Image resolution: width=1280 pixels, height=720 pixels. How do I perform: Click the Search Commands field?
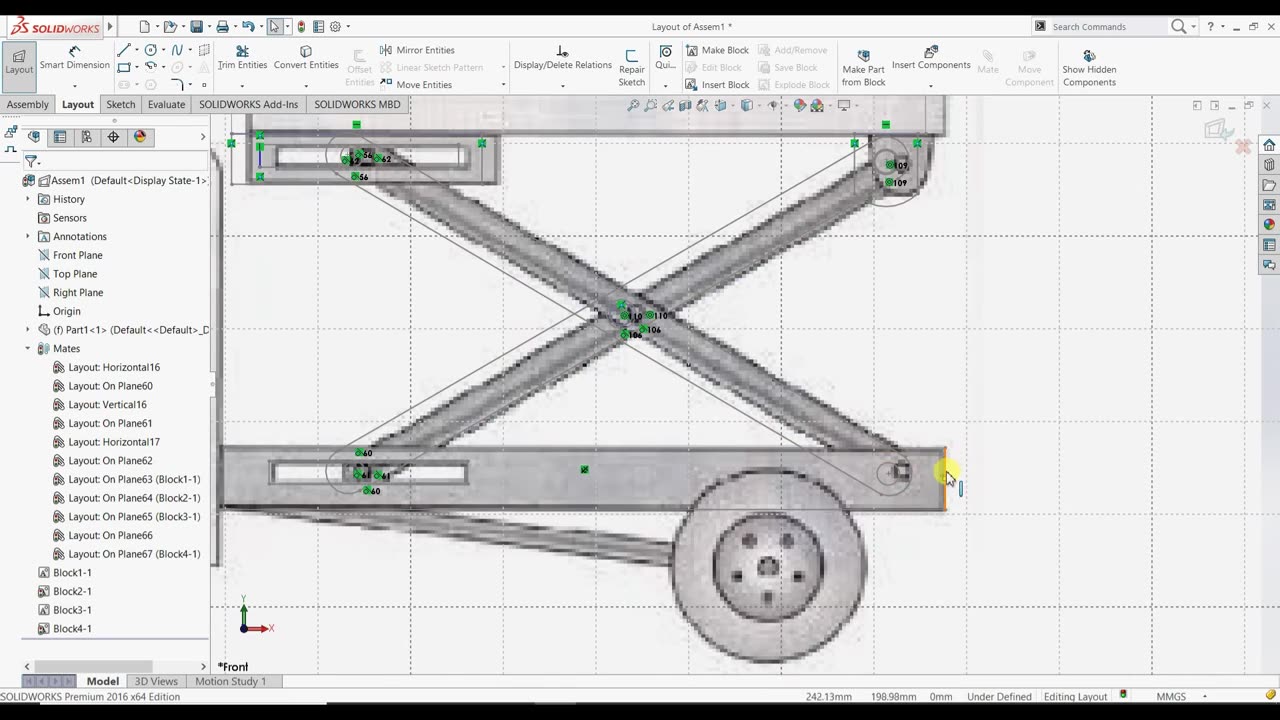point(1107,27)
